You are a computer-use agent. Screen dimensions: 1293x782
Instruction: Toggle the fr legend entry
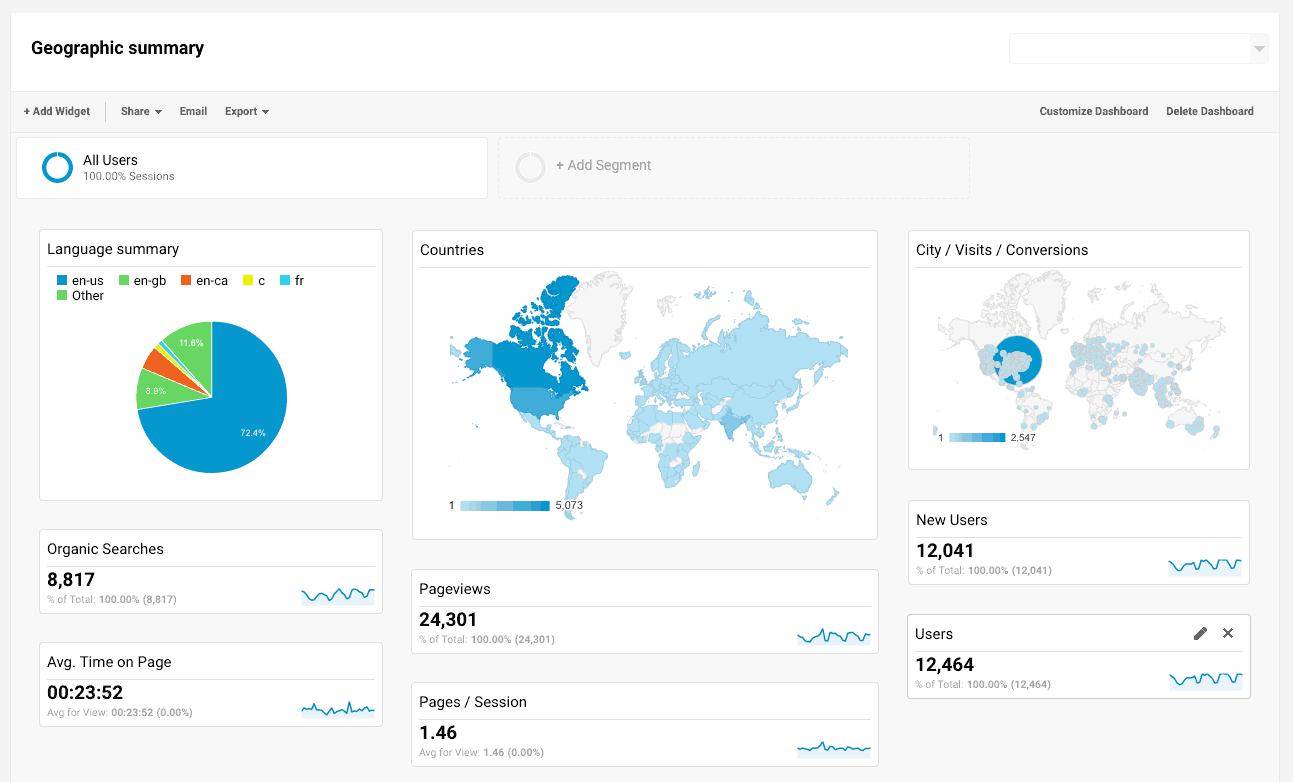pyautogui.click(x=291, y=281)
